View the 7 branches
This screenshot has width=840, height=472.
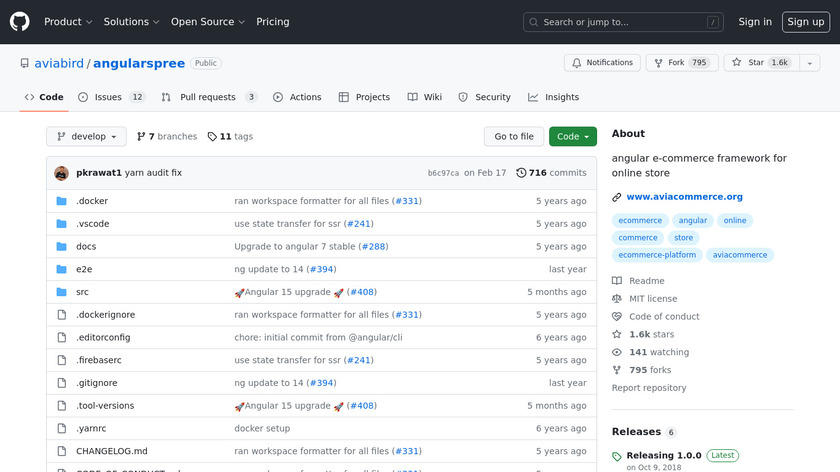pyautogui.click(x=167, y=137)
